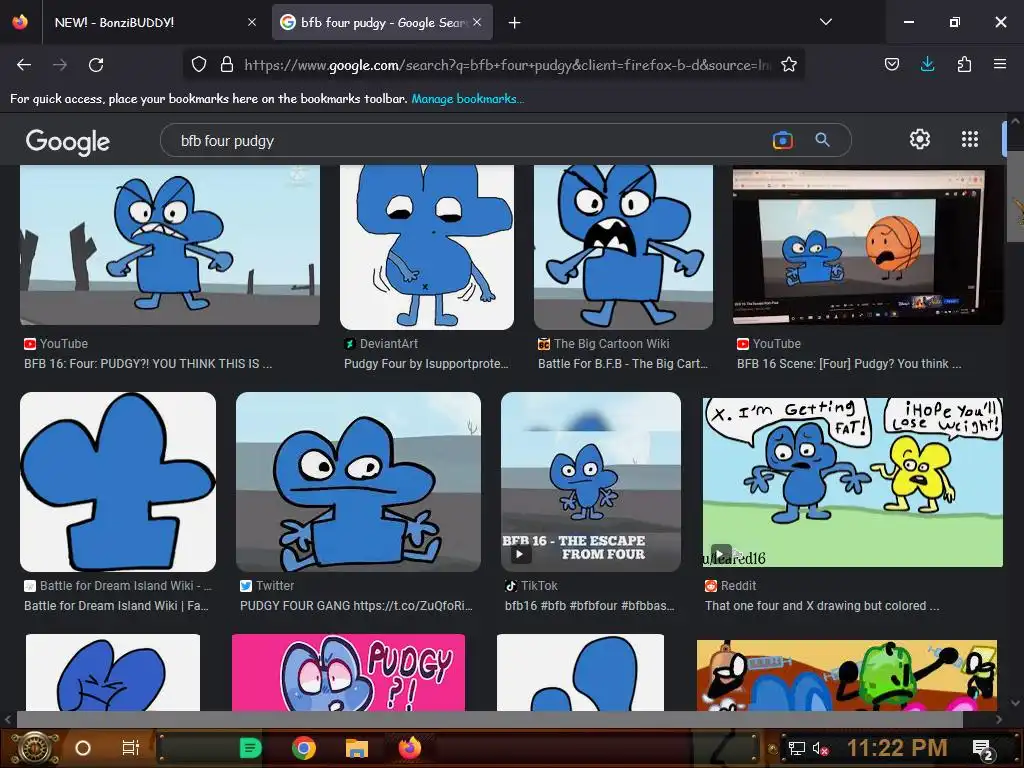
Task: Open tracking protection shield icon
Action: (x=199, y=65)
